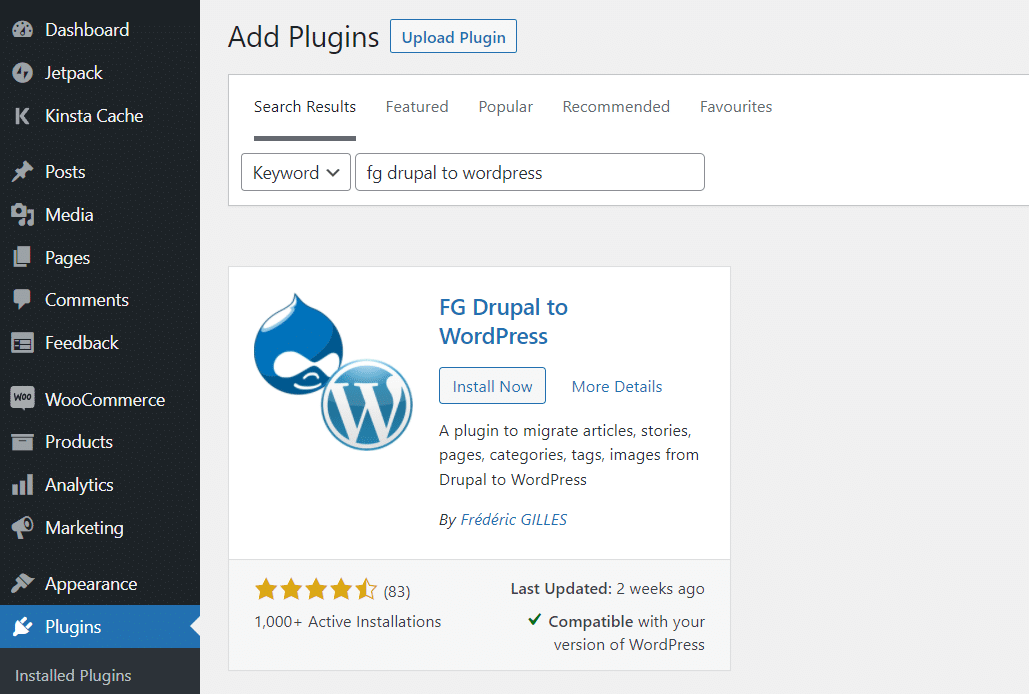
Task: Select the WooCommerce icon
Action: 22,398
